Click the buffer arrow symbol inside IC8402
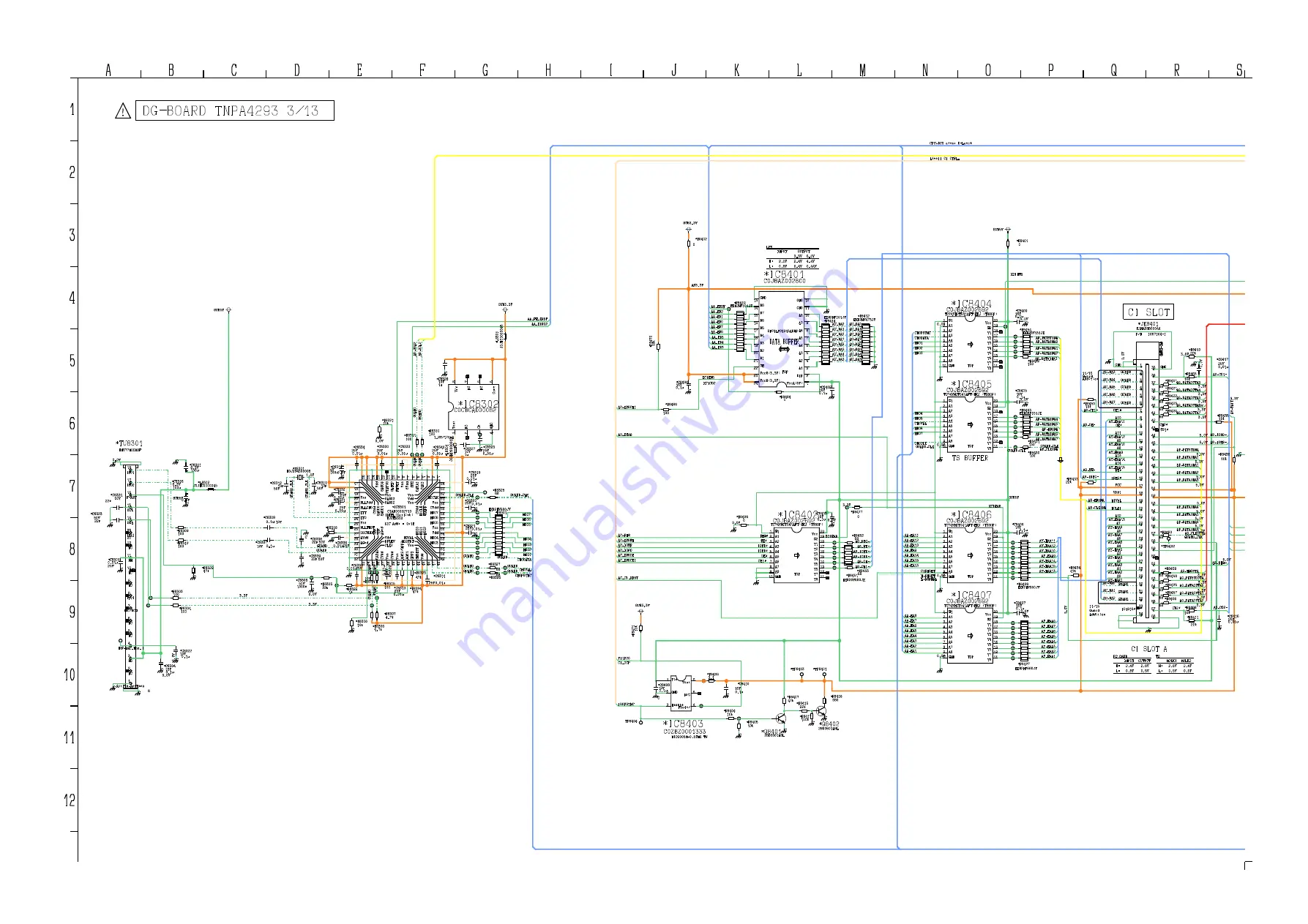The image size is (1308, 924). 797,555
